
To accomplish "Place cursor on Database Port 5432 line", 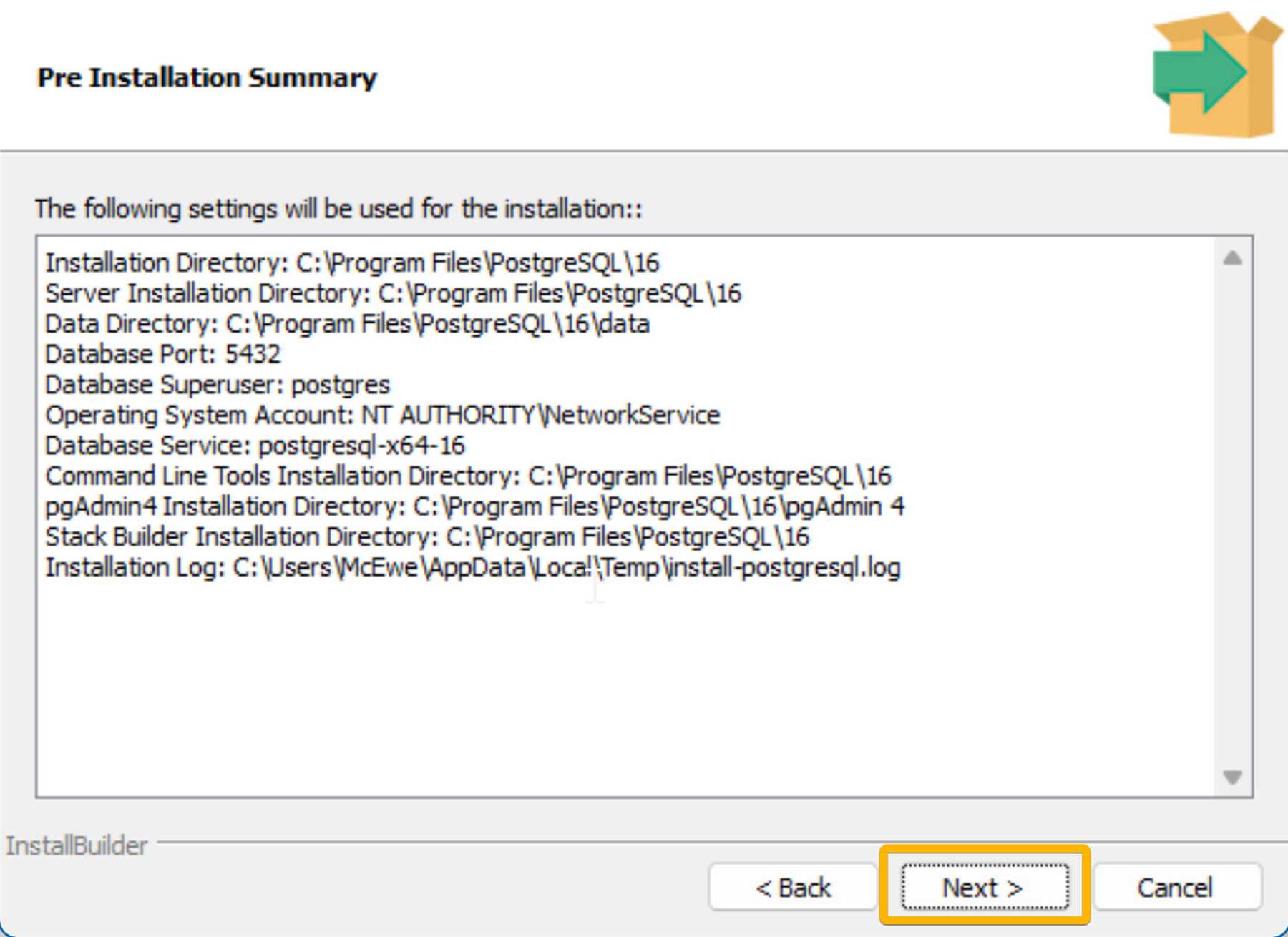I will (163, 354).
